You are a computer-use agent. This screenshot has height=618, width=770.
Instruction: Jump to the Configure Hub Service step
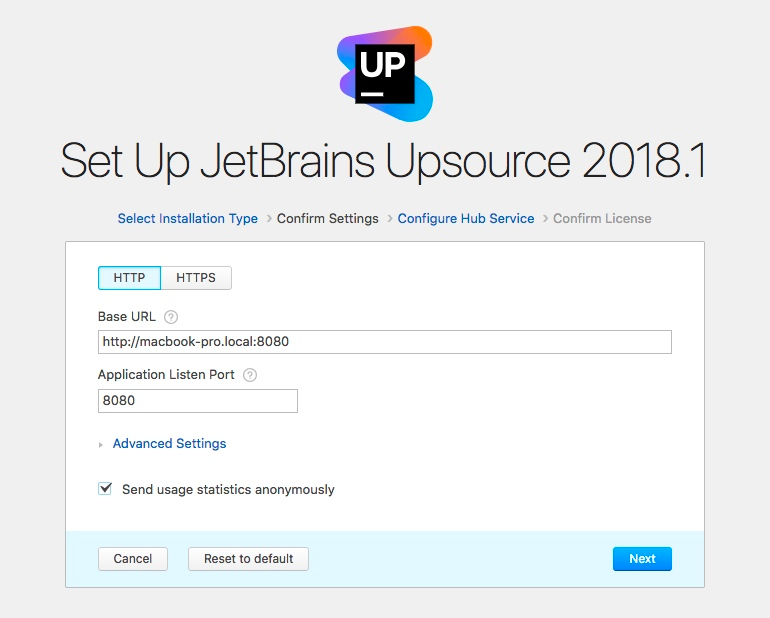tap(466, 218)
